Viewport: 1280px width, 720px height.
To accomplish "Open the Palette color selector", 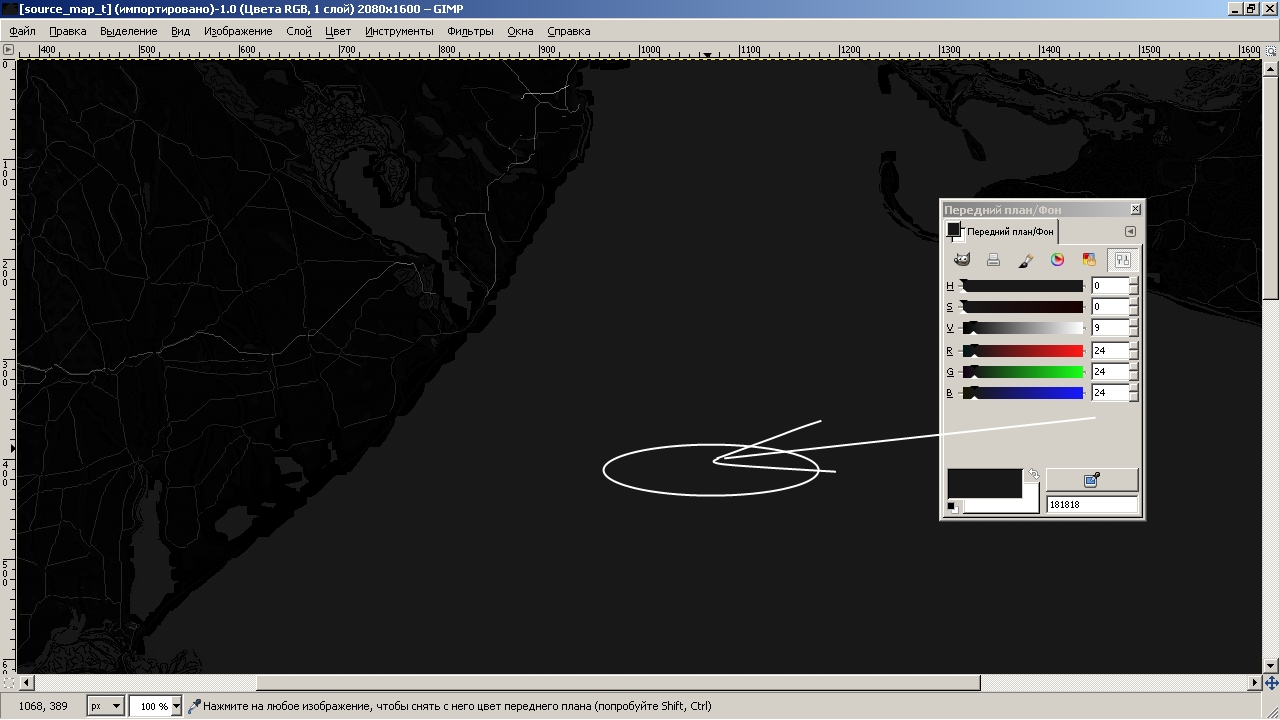I will click(x=1089, y=260).
